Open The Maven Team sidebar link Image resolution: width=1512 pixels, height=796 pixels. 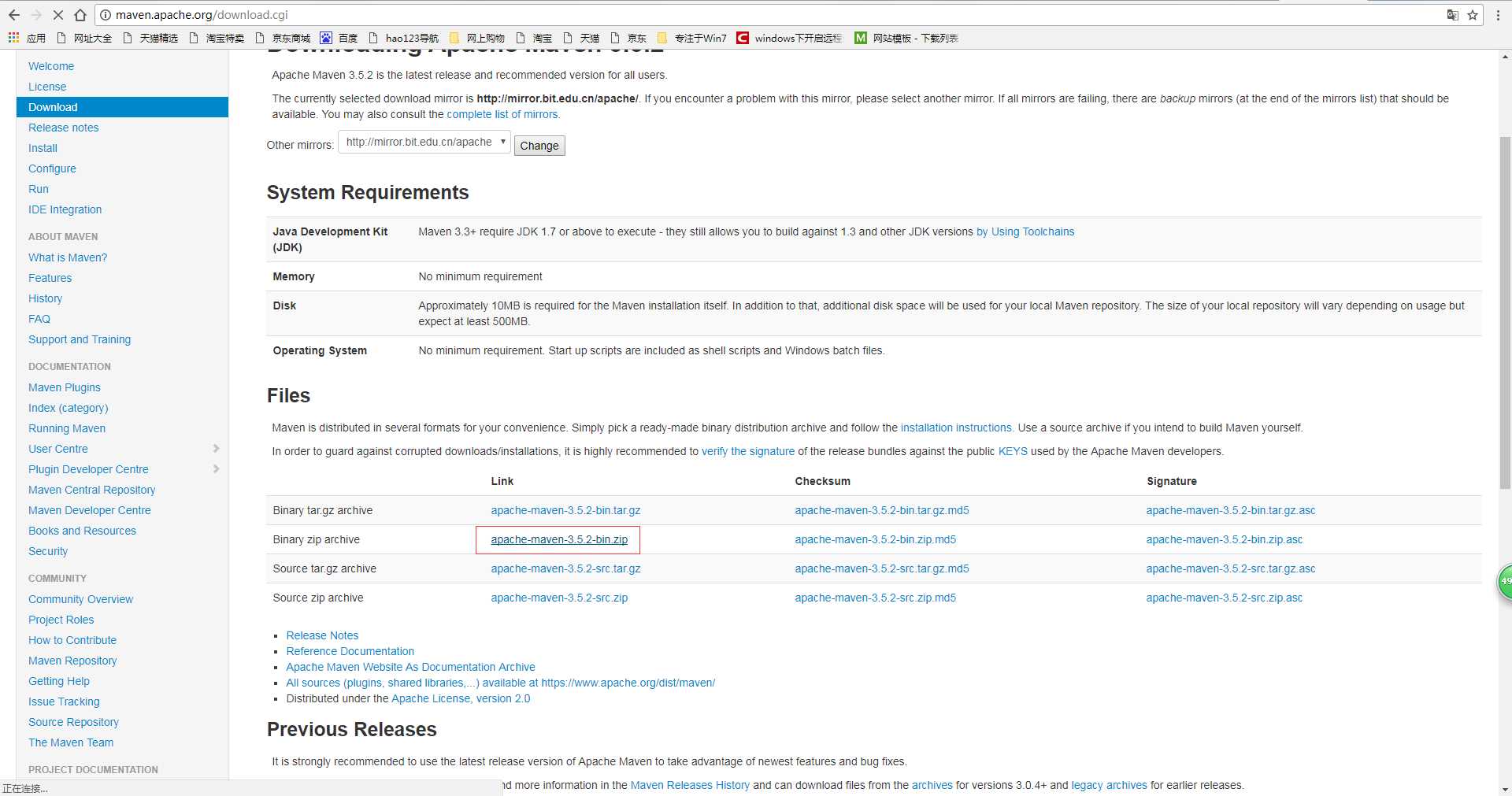(x=71, y=742)
